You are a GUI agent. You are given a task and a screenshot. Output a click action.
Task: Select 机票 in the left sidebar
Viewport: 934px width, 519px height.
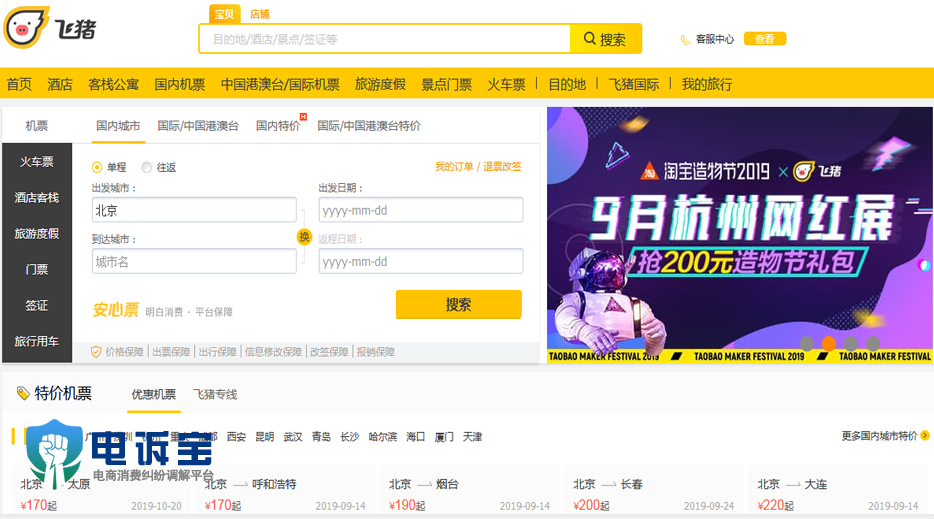pyautogui.click(x=37, y=125)
